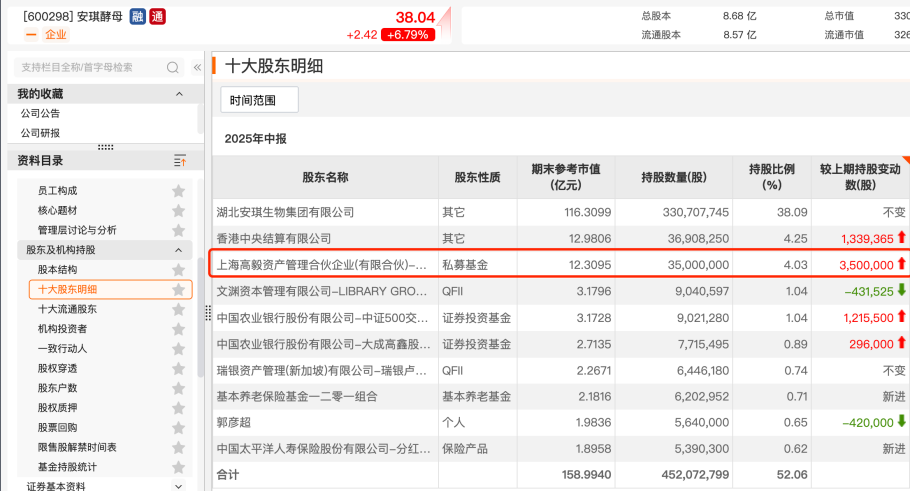Click the 股东性质 column header

[477, 178]
